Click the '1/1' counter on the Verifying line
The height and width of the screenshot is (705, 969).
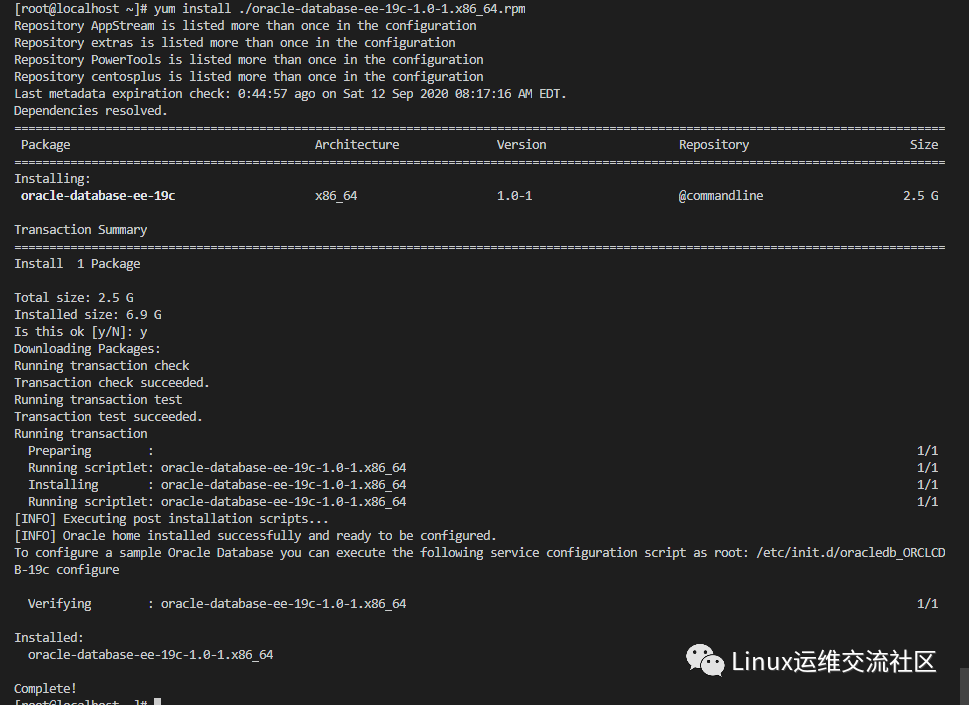pos(928,604)
